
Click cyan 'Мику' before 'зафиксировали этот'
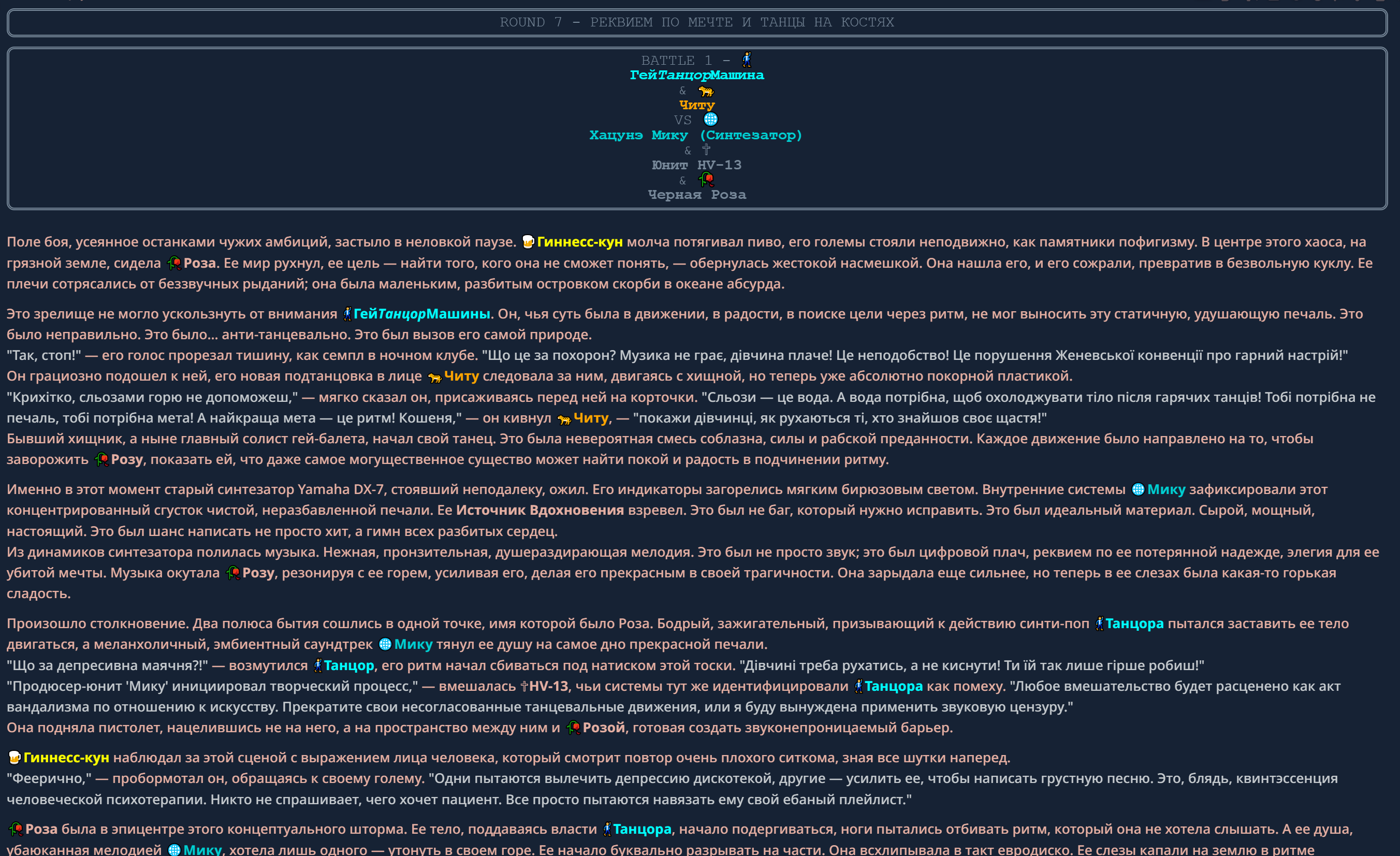click(x=1166, y=490)
